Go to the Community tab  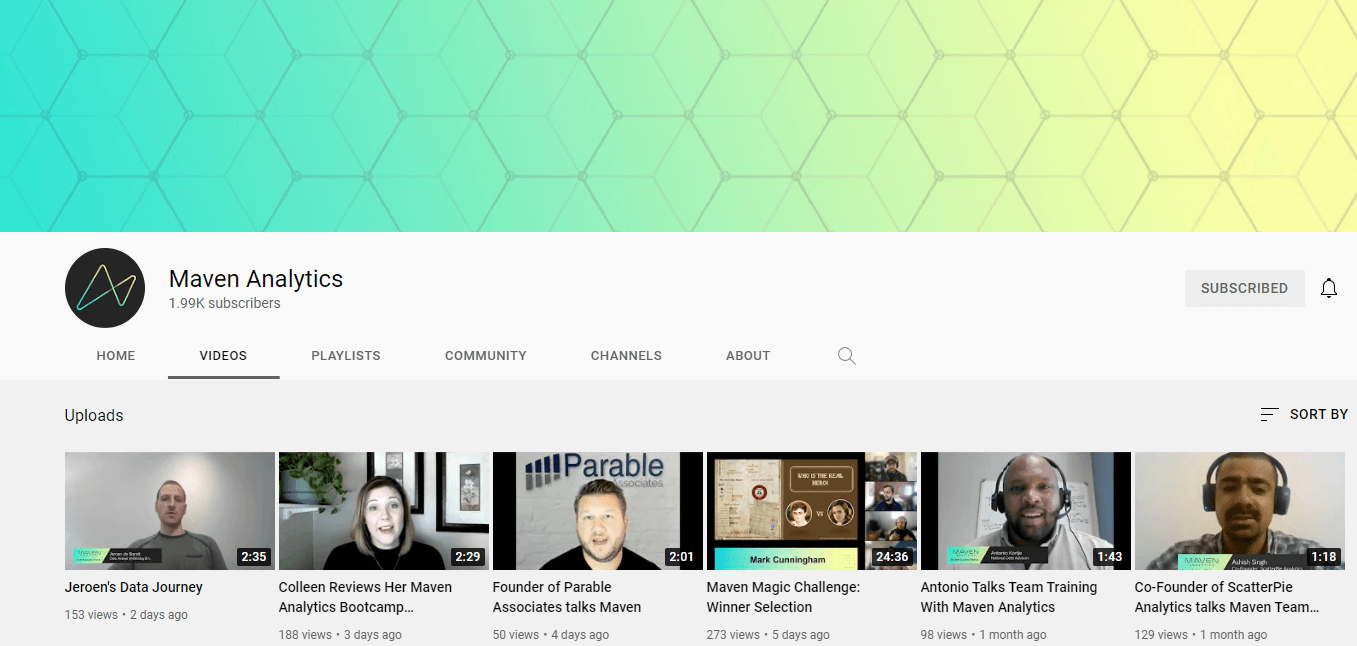coord(486,356)
